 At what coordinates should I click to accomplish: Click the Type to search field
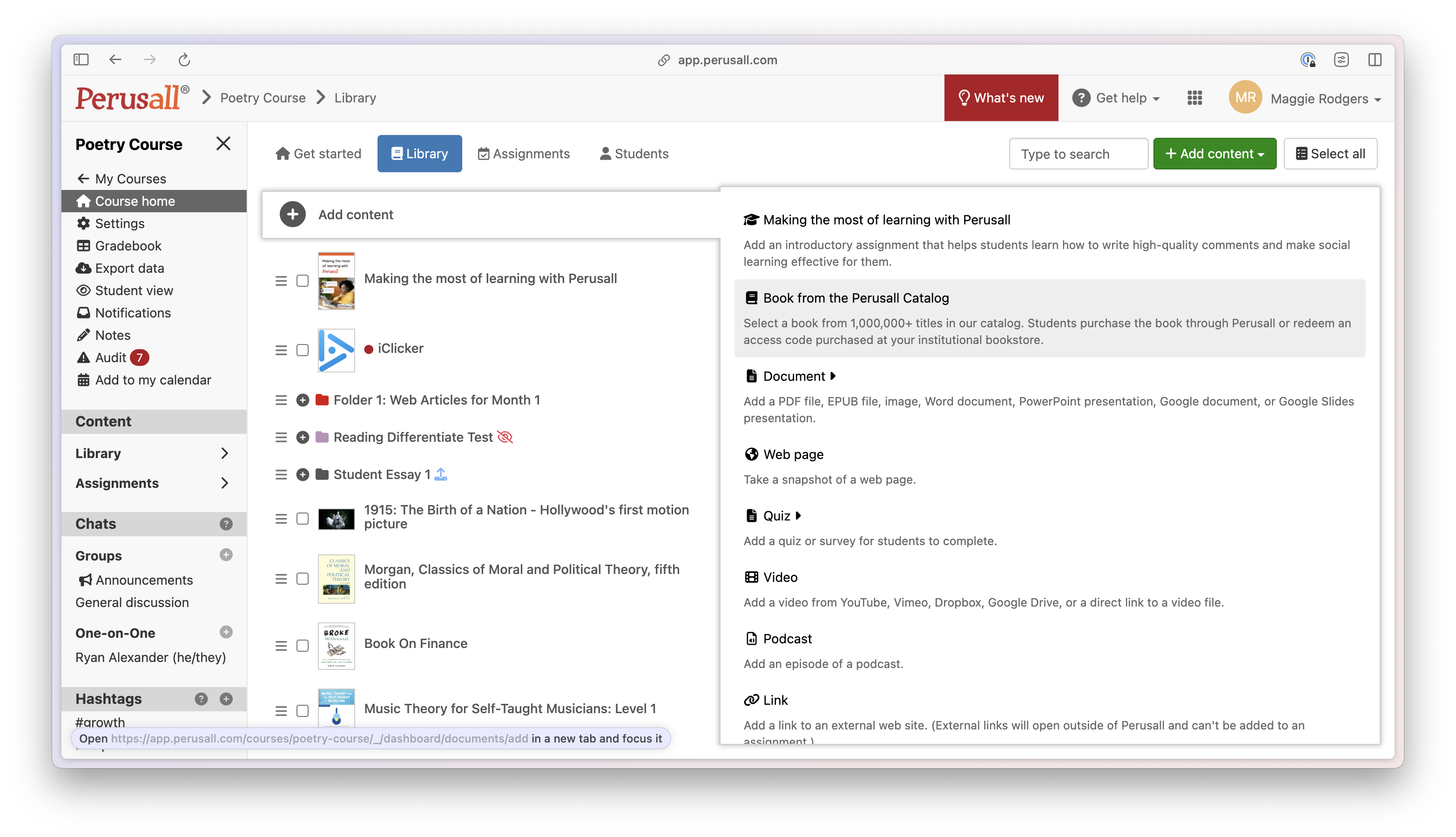click(x=1079, y=154)
